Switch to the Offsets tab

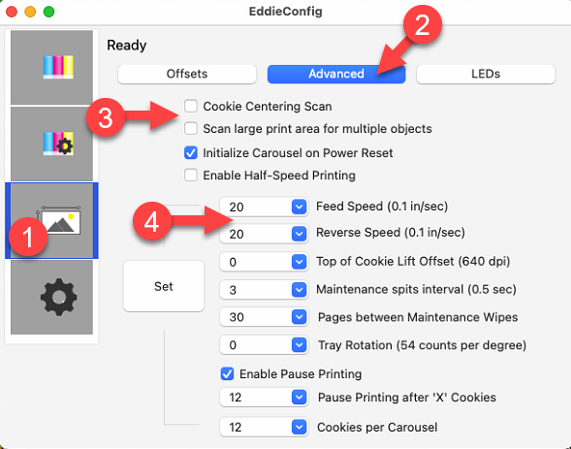187,74
